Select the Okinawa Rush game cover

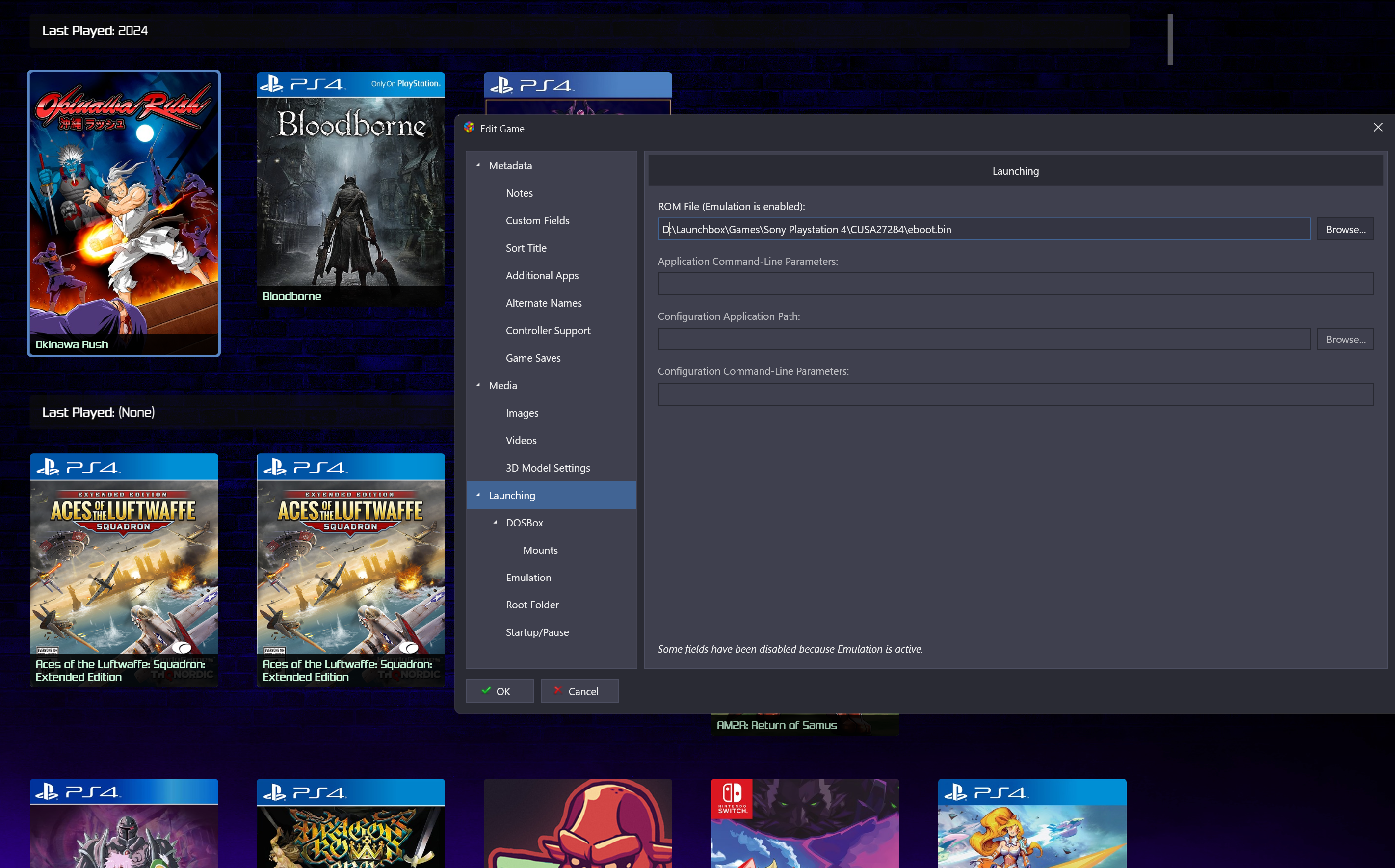tap(124, 213)
